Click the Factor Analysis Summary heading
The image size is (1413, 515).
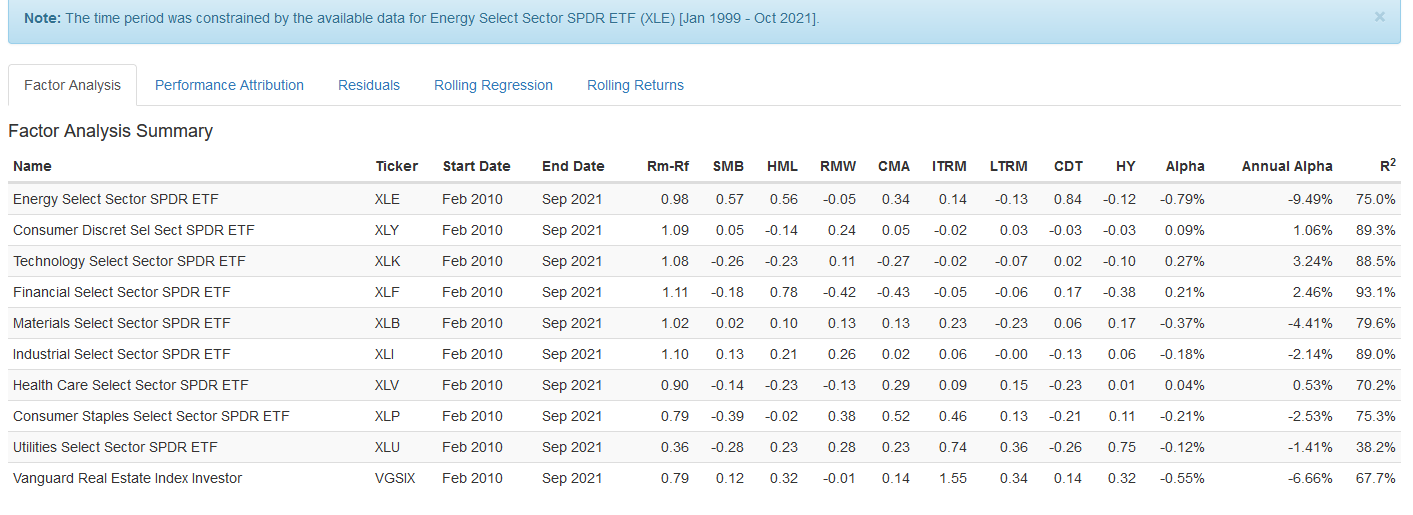pos(111,131)
